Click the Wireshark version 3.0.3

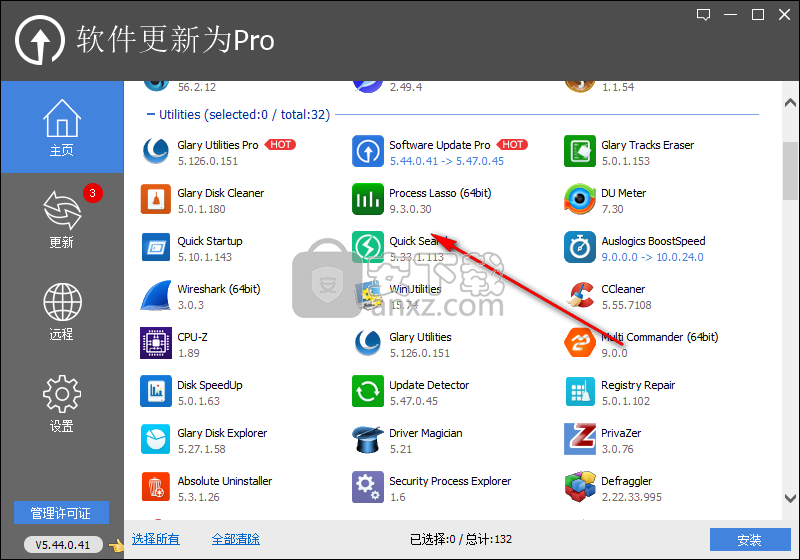[191, 305]
